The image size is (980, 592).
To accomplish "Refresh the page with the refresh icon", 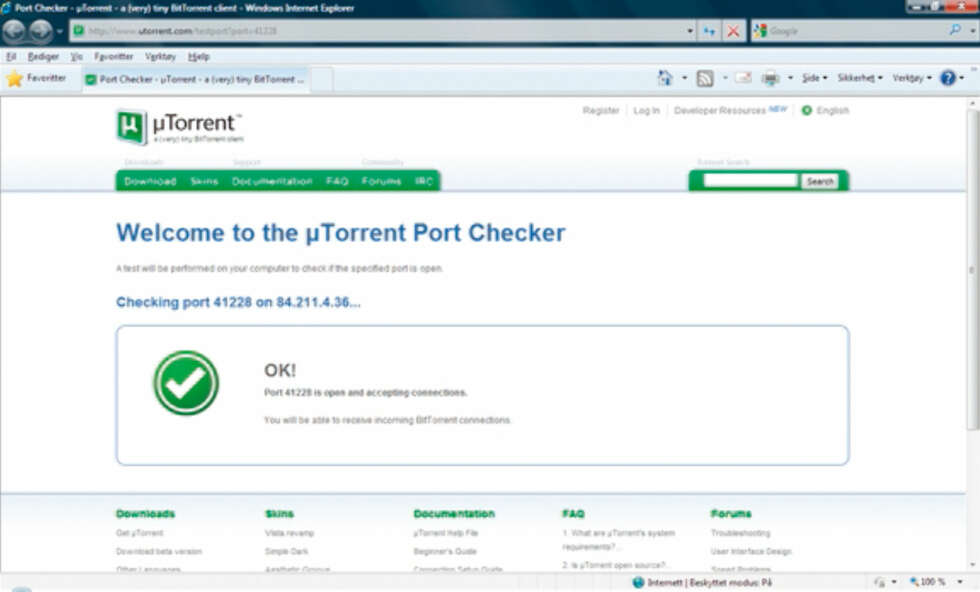I will point(709,31).
